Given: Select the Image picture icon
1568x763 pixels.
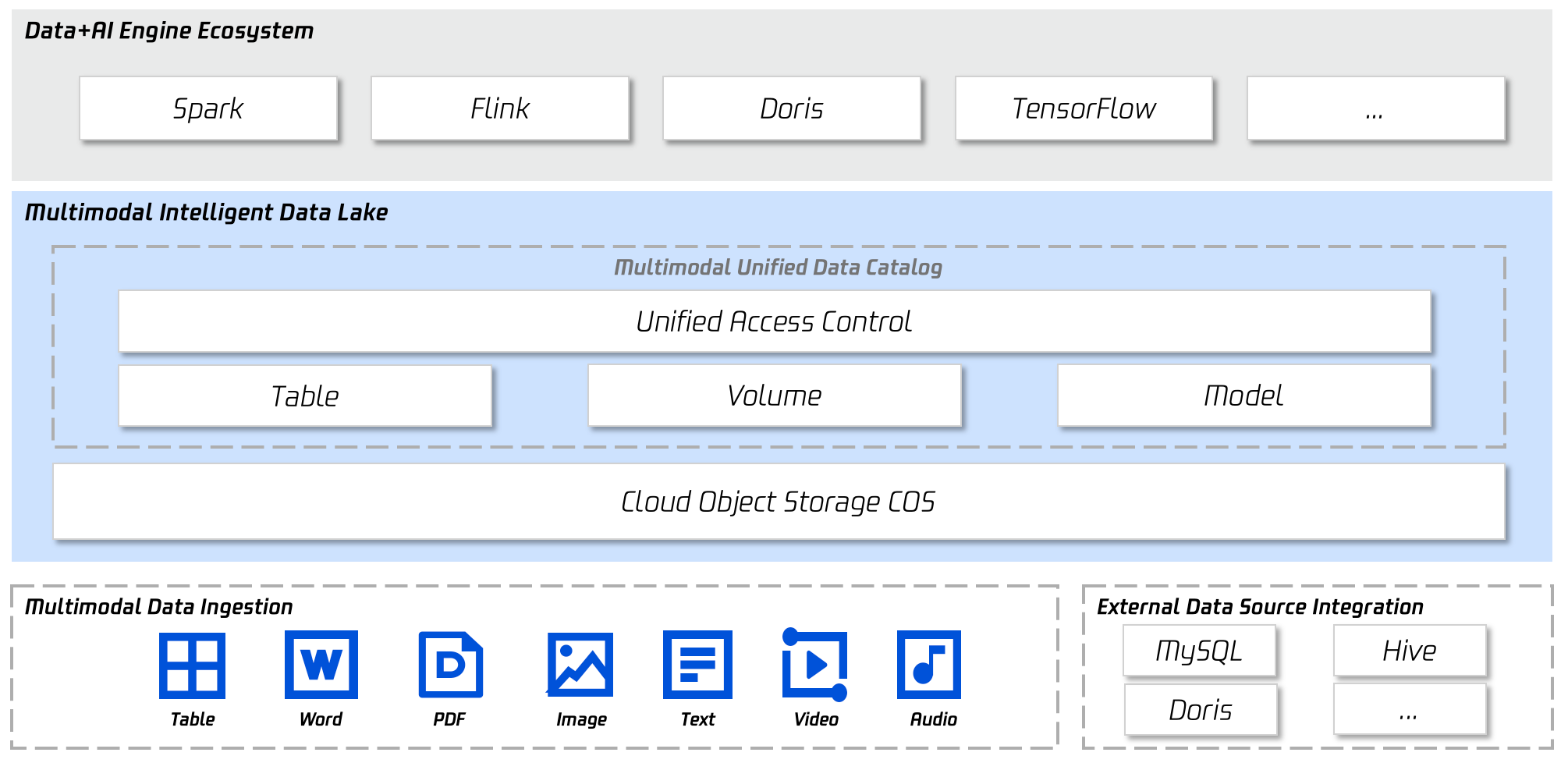Looking at the screenshot, I should pos(580,665).
